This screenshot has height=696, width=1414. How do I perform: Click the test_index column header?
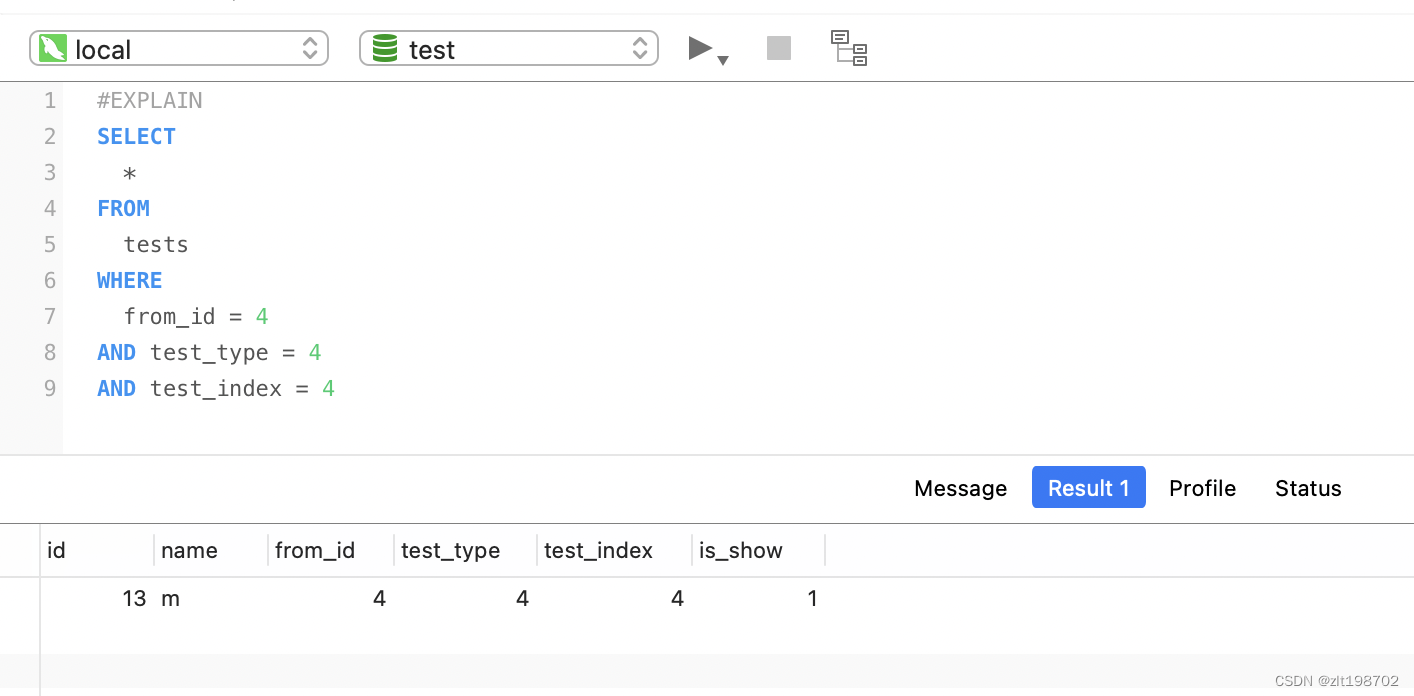click(x=598, y=550)
